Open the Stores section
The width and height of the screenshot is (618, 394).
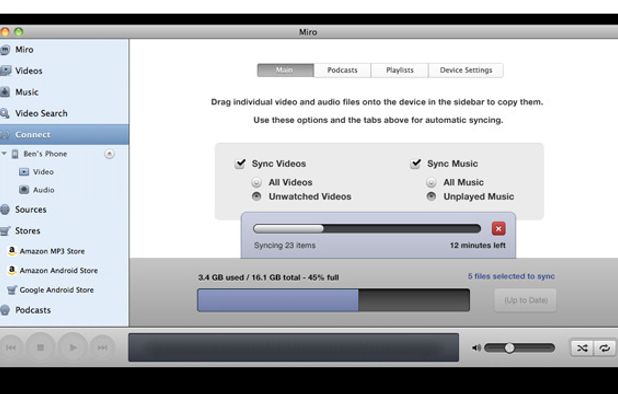click(x=63, y=231)
